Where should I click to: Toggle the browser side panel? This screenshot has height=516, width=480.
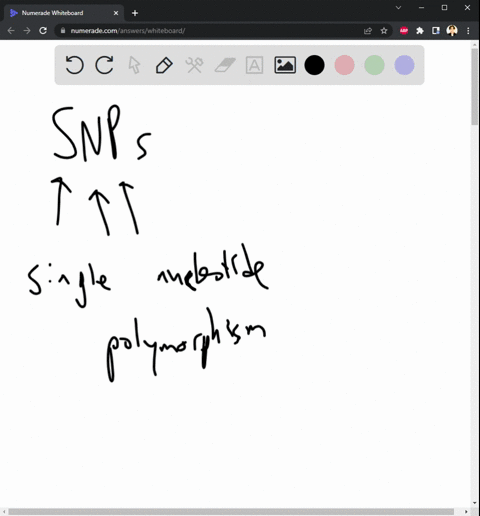tap(436, 31)
